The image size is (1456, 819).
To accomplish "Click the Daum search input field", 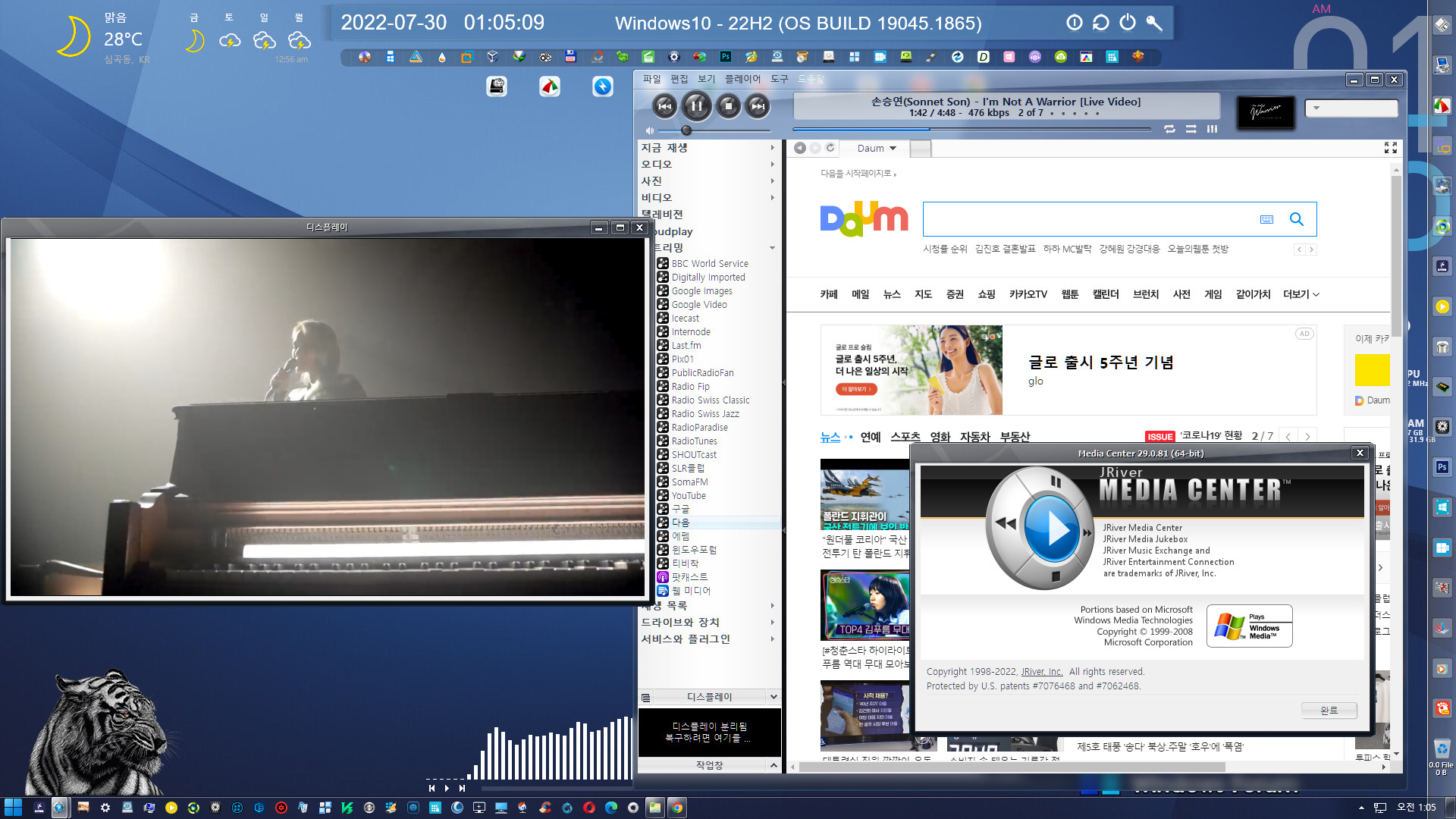I will click(1088, 219).
